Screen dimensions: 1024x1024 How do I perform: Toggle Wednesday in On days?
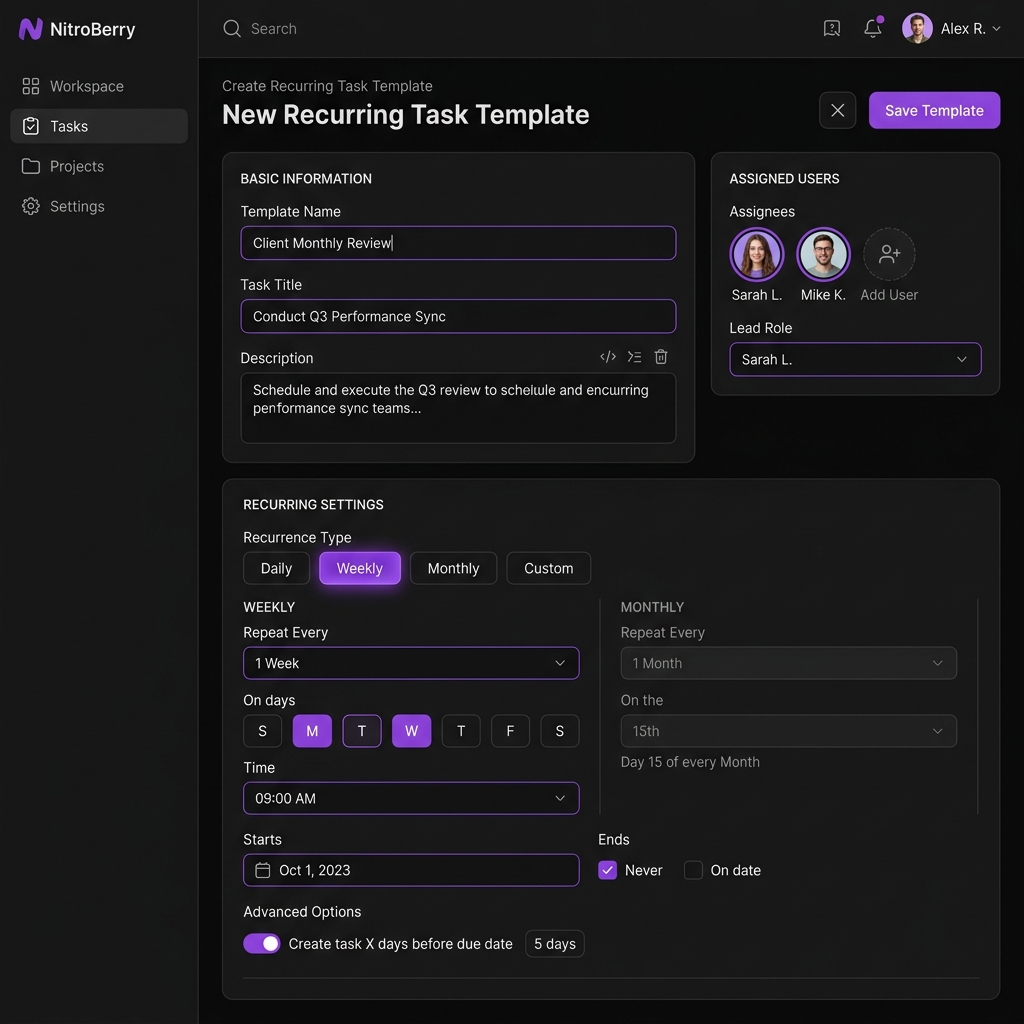click(x=411, y=731)
